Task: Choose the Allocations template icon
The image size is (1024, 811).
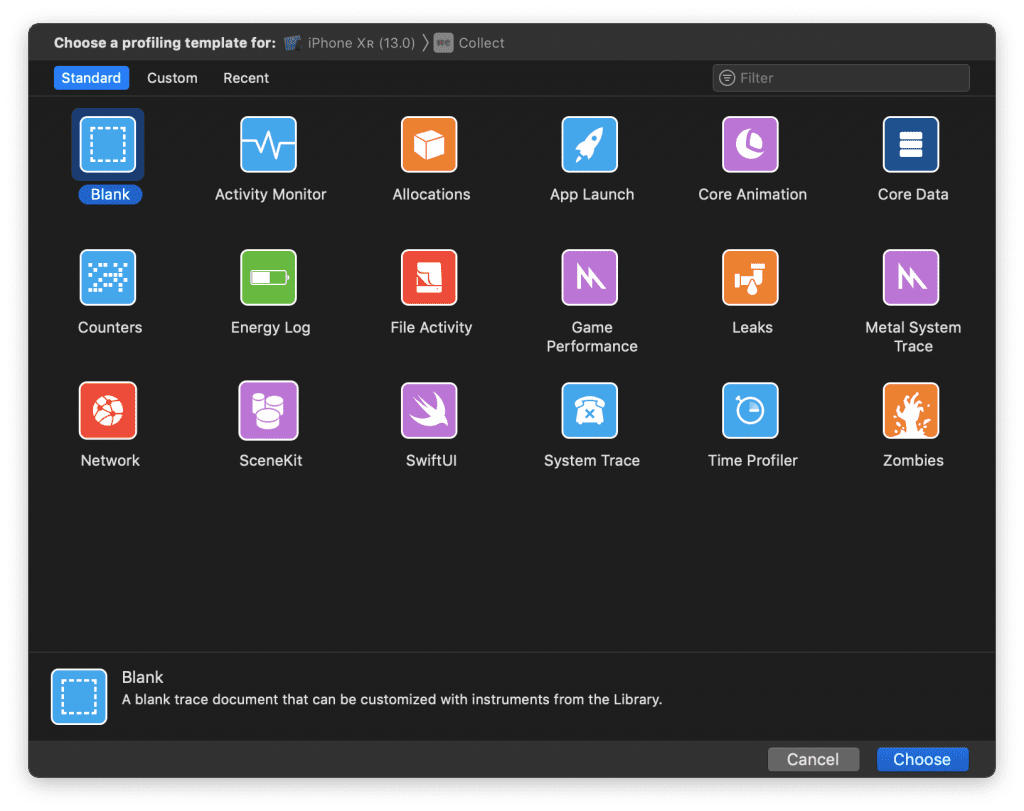Action: pyautogui.click(x=430, y=145)
